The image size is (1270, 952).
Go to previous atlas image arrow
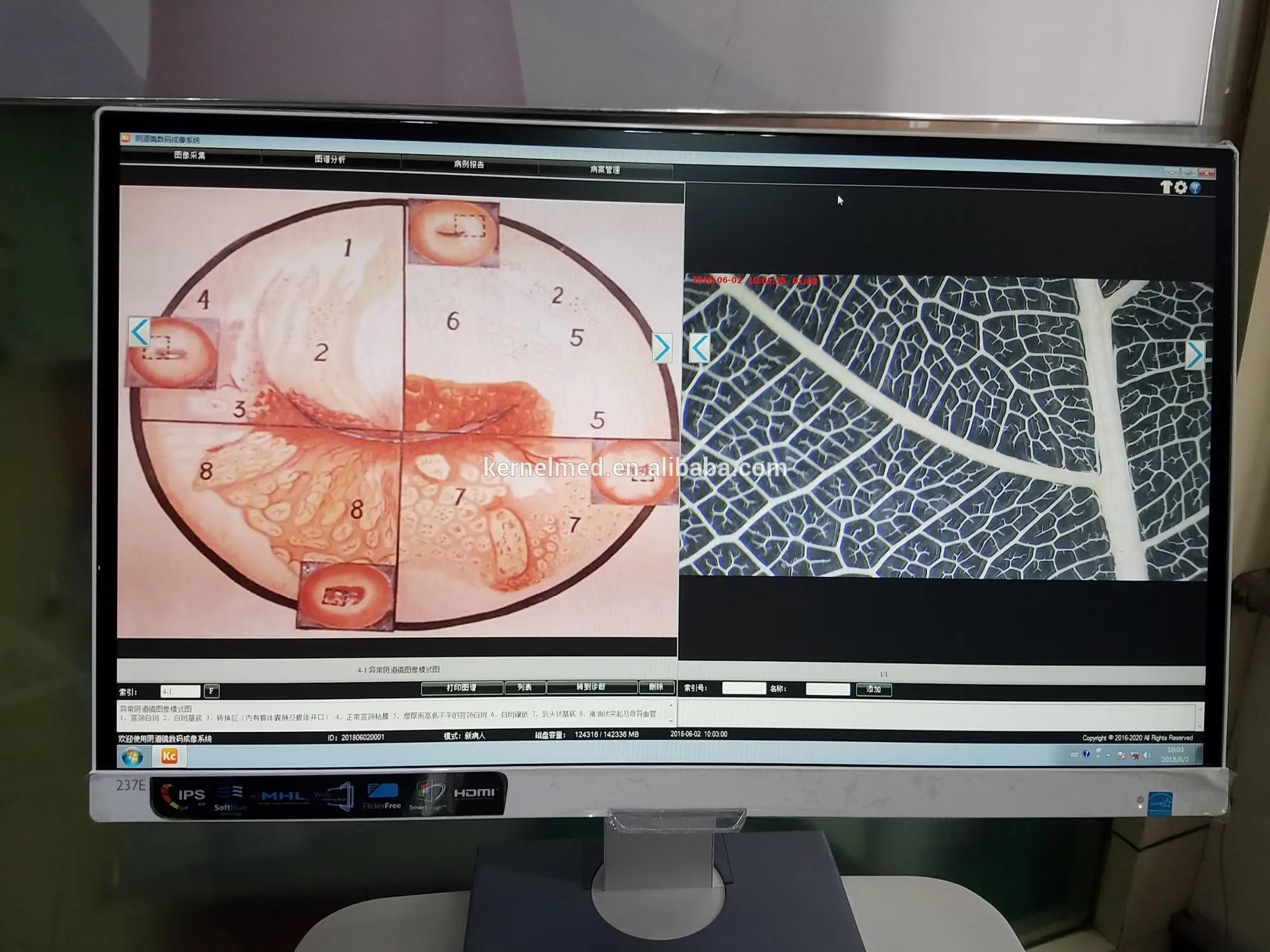[x=140, y=332]
